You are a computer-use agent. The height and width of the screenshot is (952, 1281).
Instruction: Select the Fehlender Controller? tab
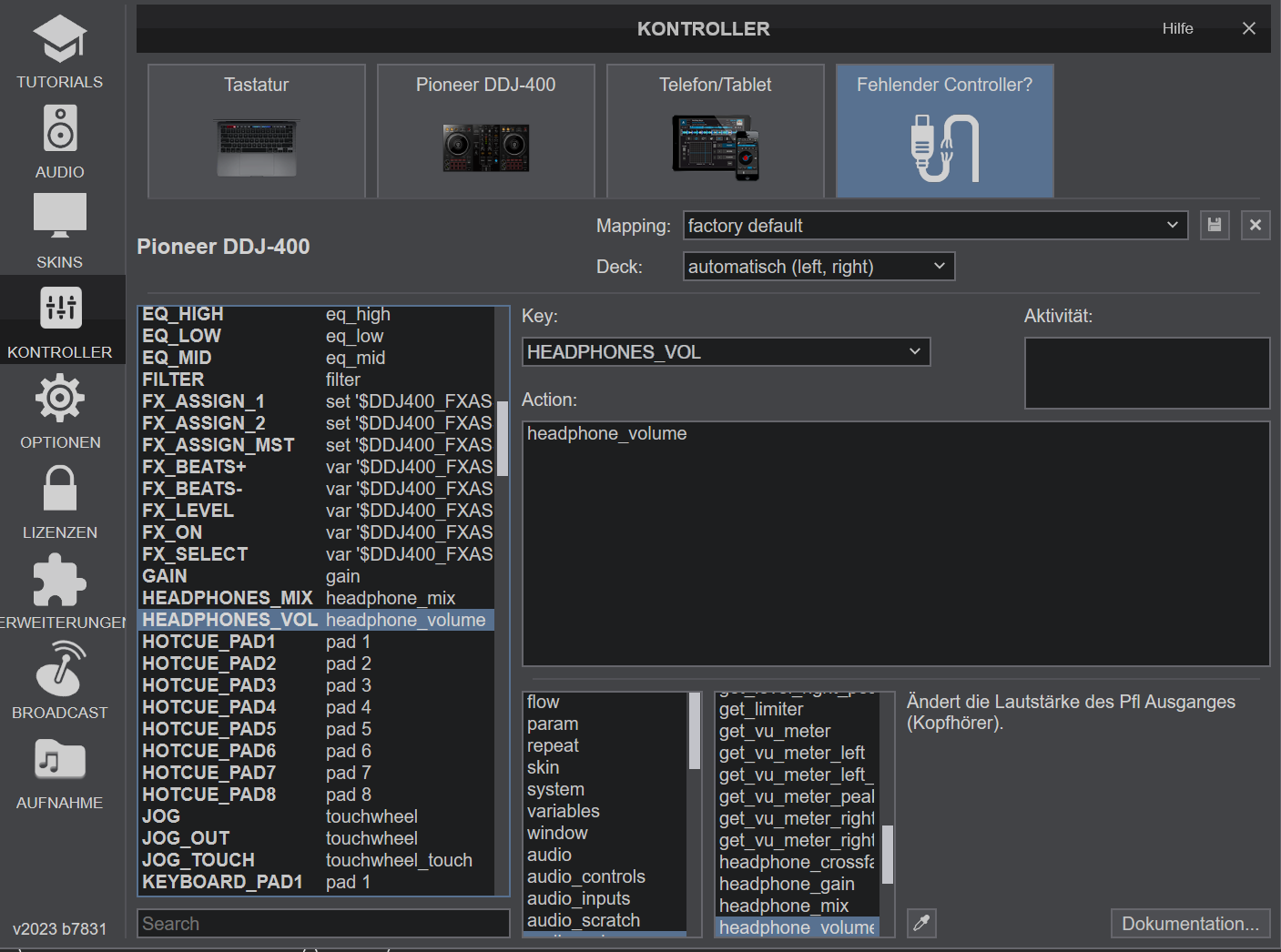click(x=945, y=131)
